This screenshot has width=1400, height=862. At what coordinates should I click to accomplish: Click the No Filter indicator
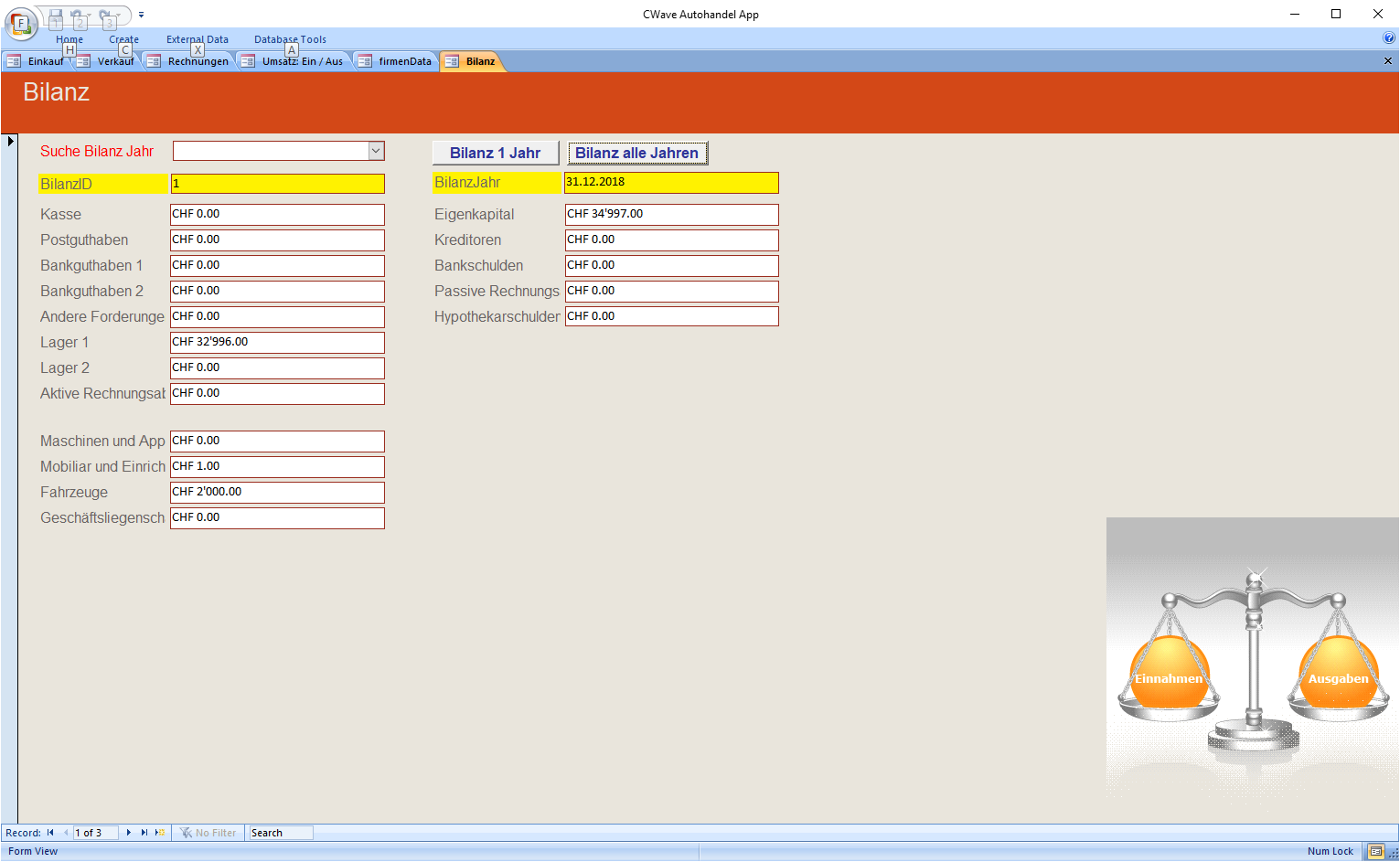click(208, 833)
